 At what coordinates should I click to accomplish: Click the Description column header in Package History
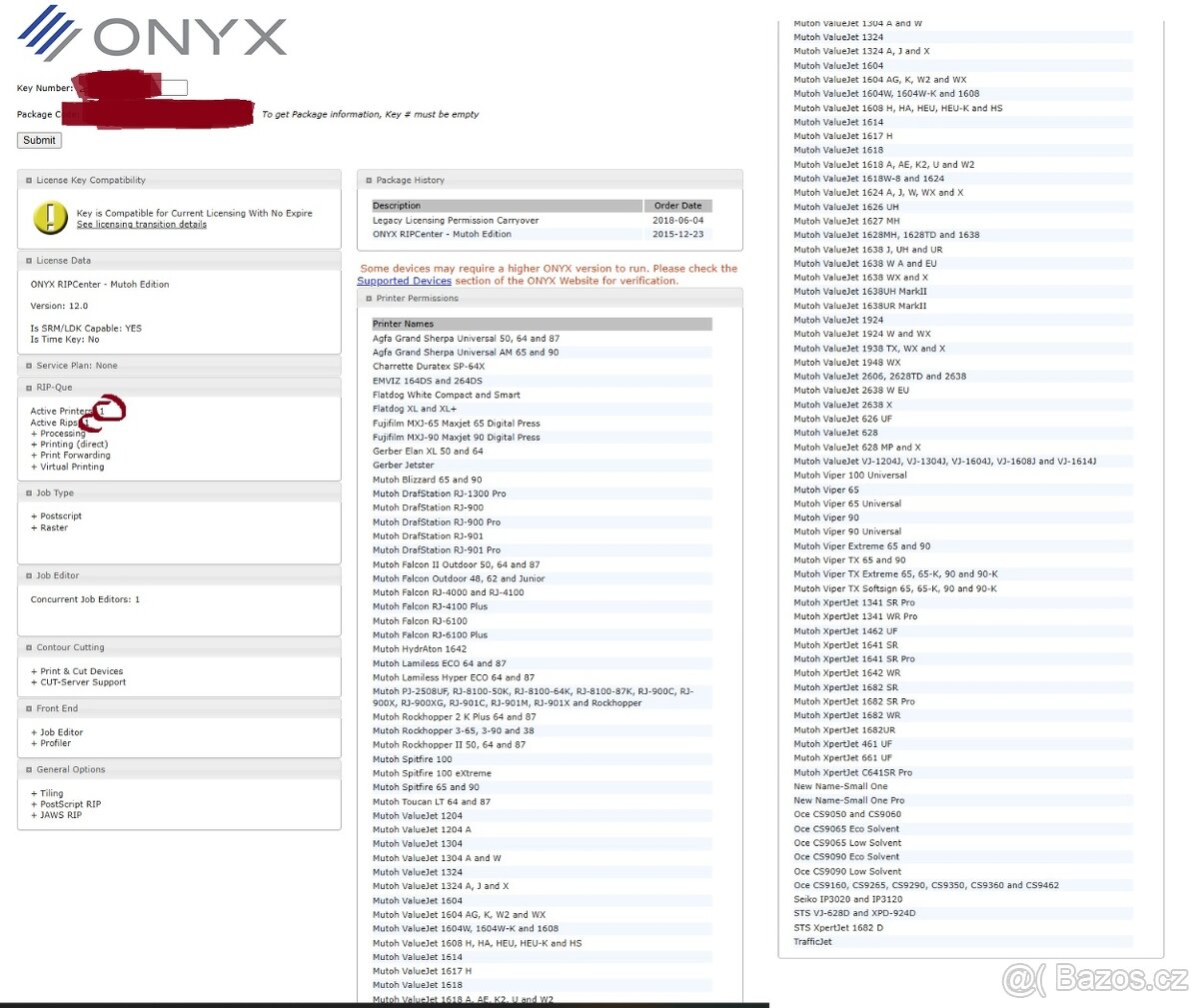tap(507, 206)
